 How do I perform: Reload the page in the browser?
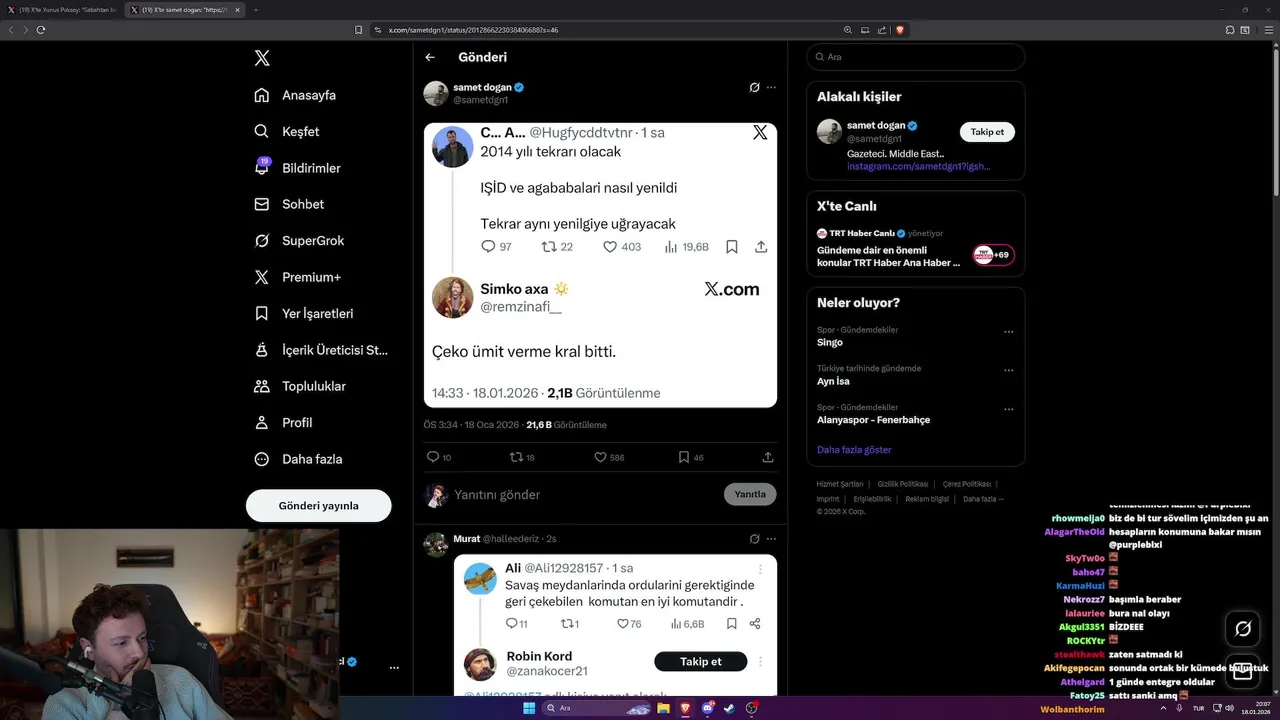click(41, 30)
